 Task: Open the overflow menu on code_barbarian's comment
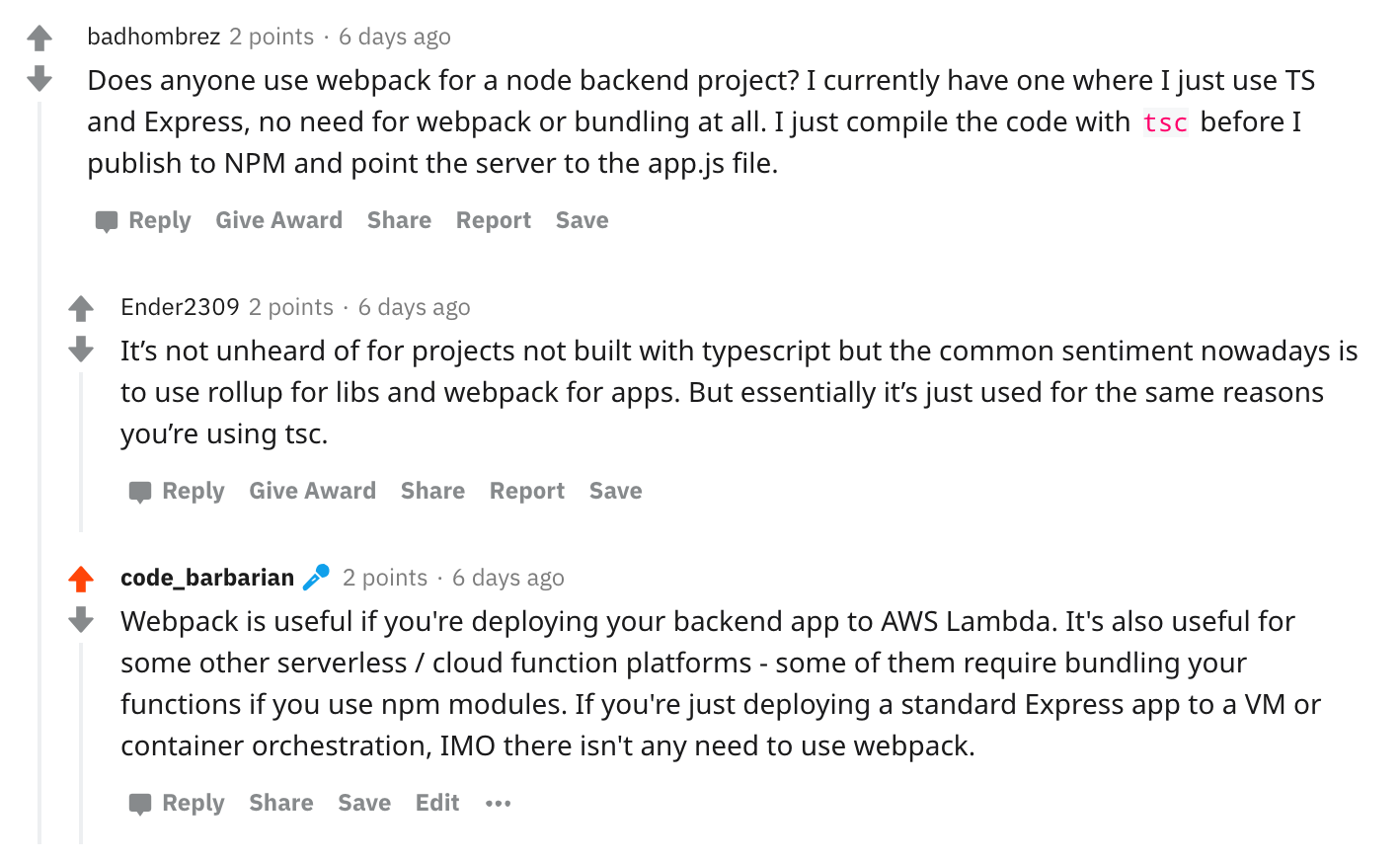tap(498, 803)
